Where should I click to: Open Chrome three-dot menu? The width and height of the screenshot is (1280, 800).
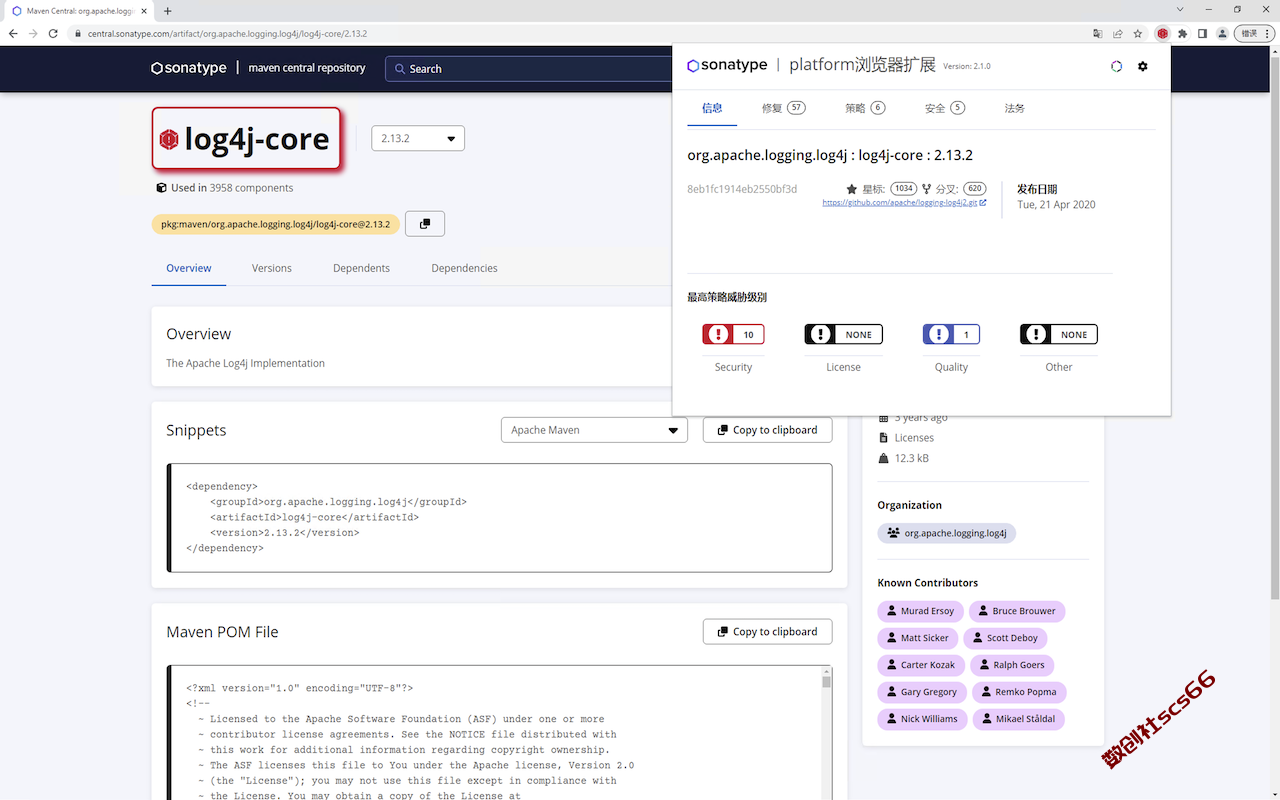click(1267, 33)
